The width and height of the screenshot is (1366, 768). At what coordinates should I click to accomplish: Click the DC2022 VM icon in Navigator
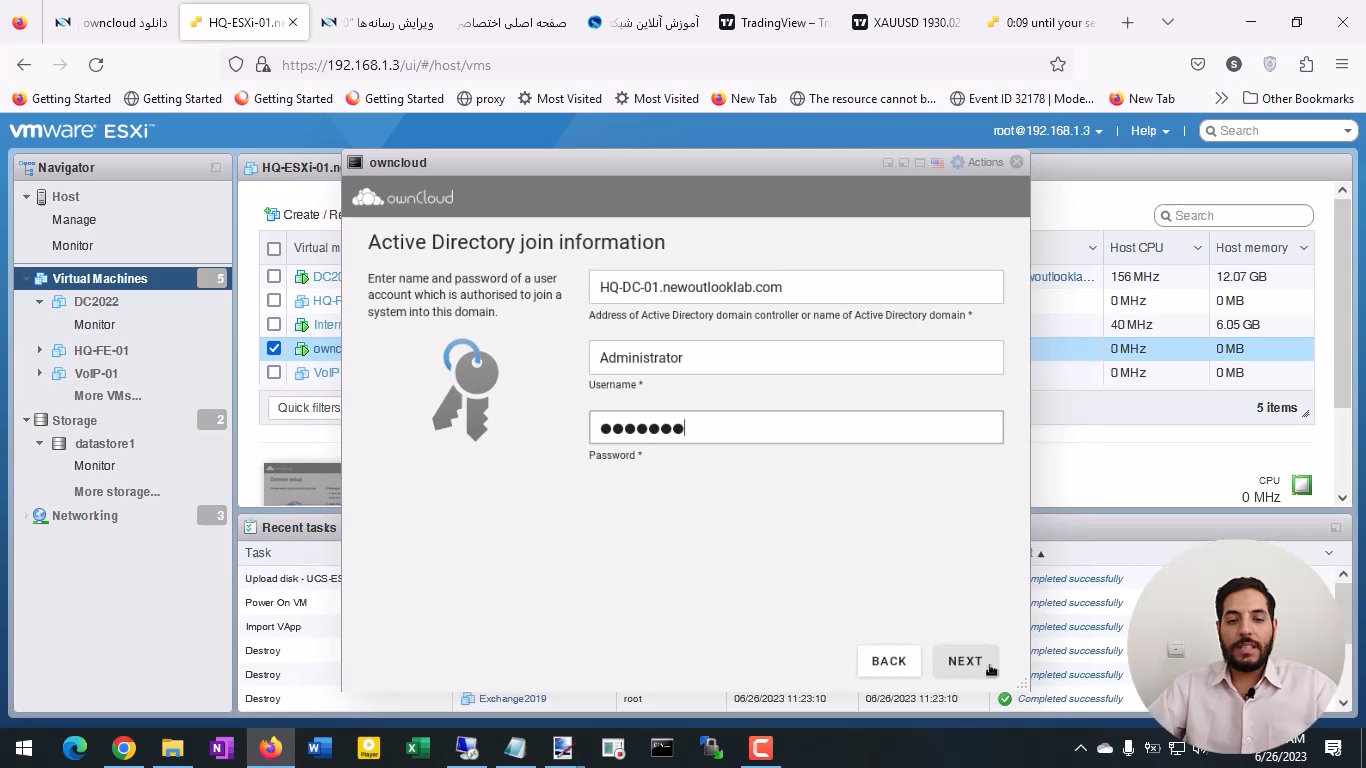[59, 301]
